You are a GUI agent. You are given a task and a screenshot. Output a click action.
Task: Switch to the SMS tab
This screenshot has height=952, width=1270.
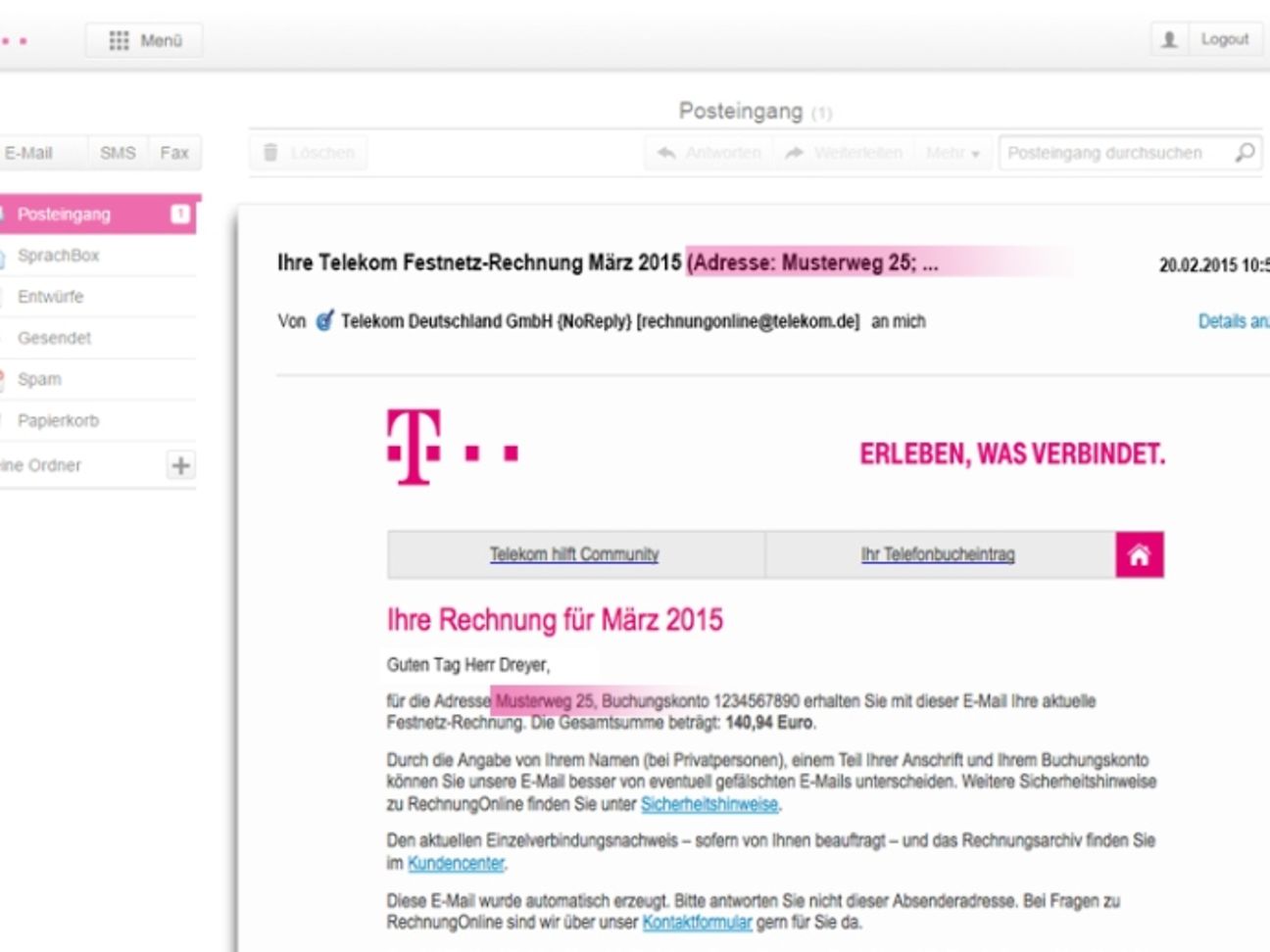[118, 153]
